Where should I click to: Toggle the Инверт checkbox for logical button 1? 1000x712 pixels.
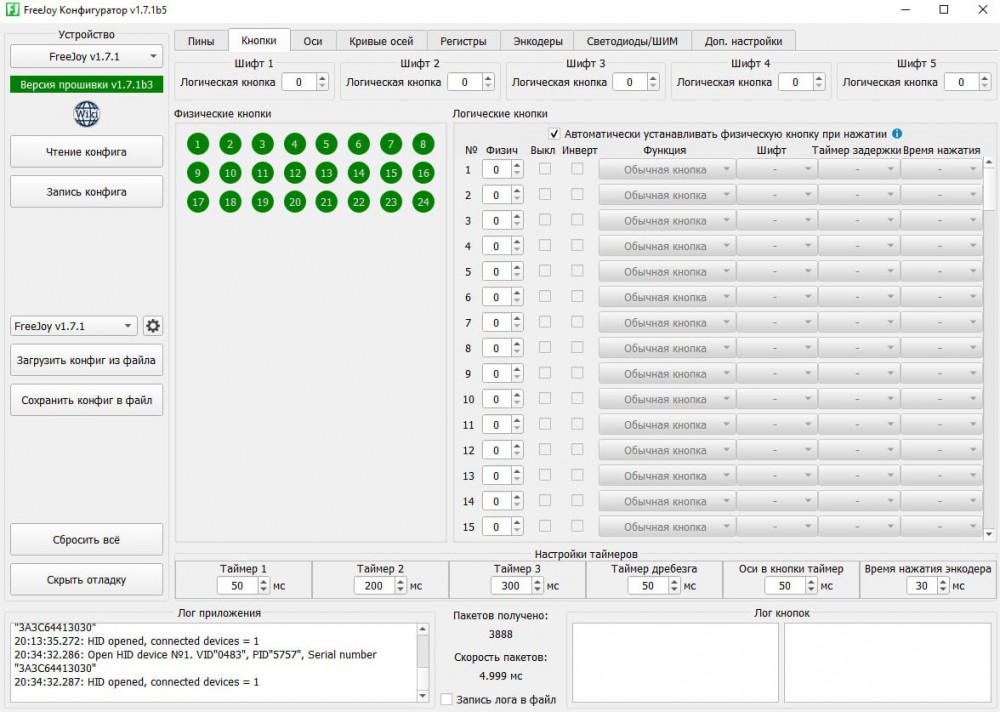[x=577, y=169]
